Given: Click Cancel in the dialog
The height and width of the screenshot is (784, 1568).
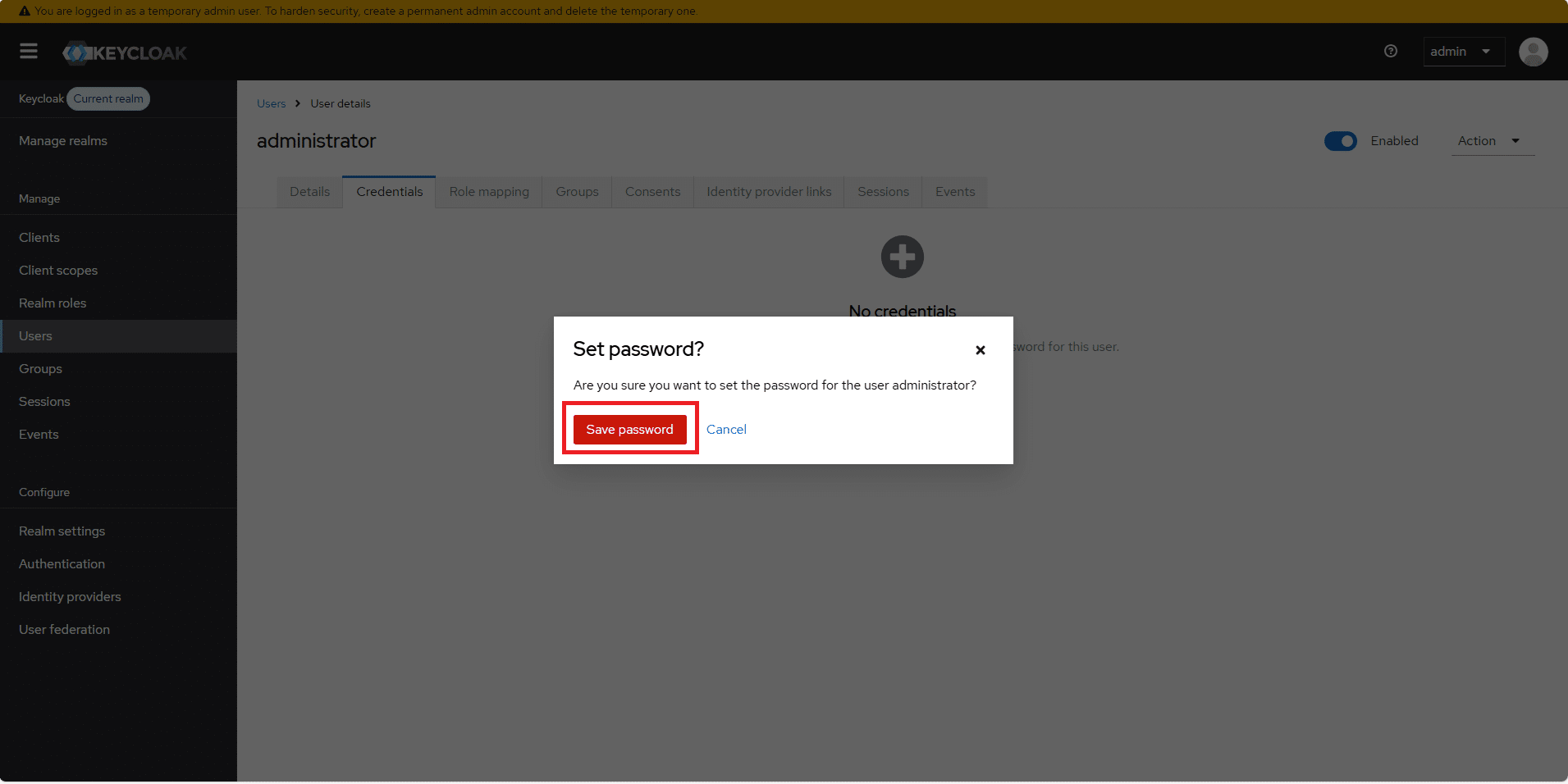Looking at the screenshot, I should pos(726,430).
